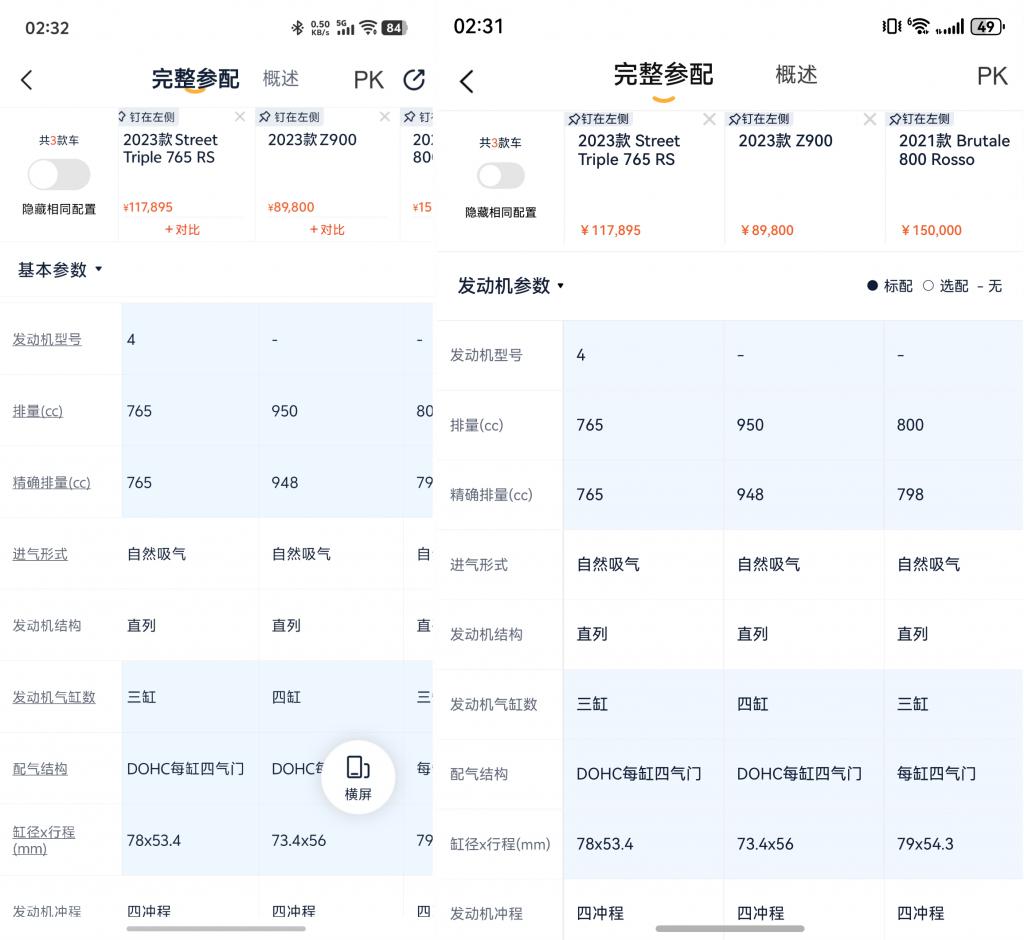This screenshot has height=940, width=1024.
Task: Select 2023款 Z900 title in left screenshot
Action: [x=312, y=139]
